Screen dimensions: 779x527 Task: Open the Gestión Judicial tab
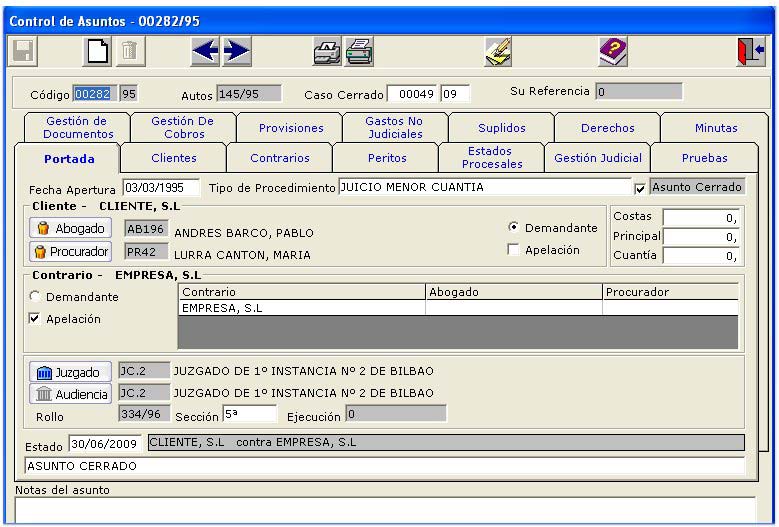[597, 158]
